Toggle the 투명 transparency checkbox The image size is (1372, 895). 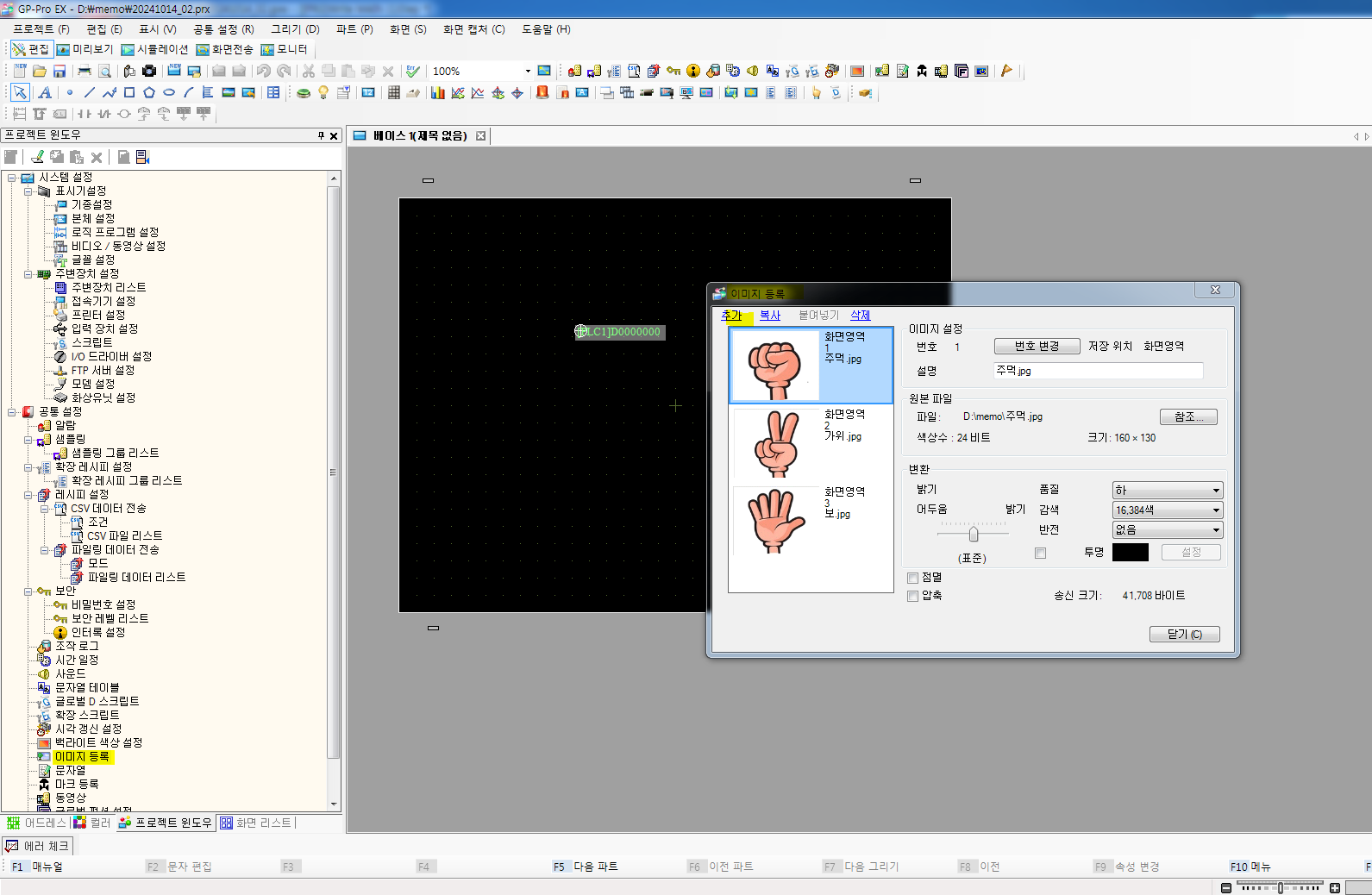click(x=1040, y=553)
